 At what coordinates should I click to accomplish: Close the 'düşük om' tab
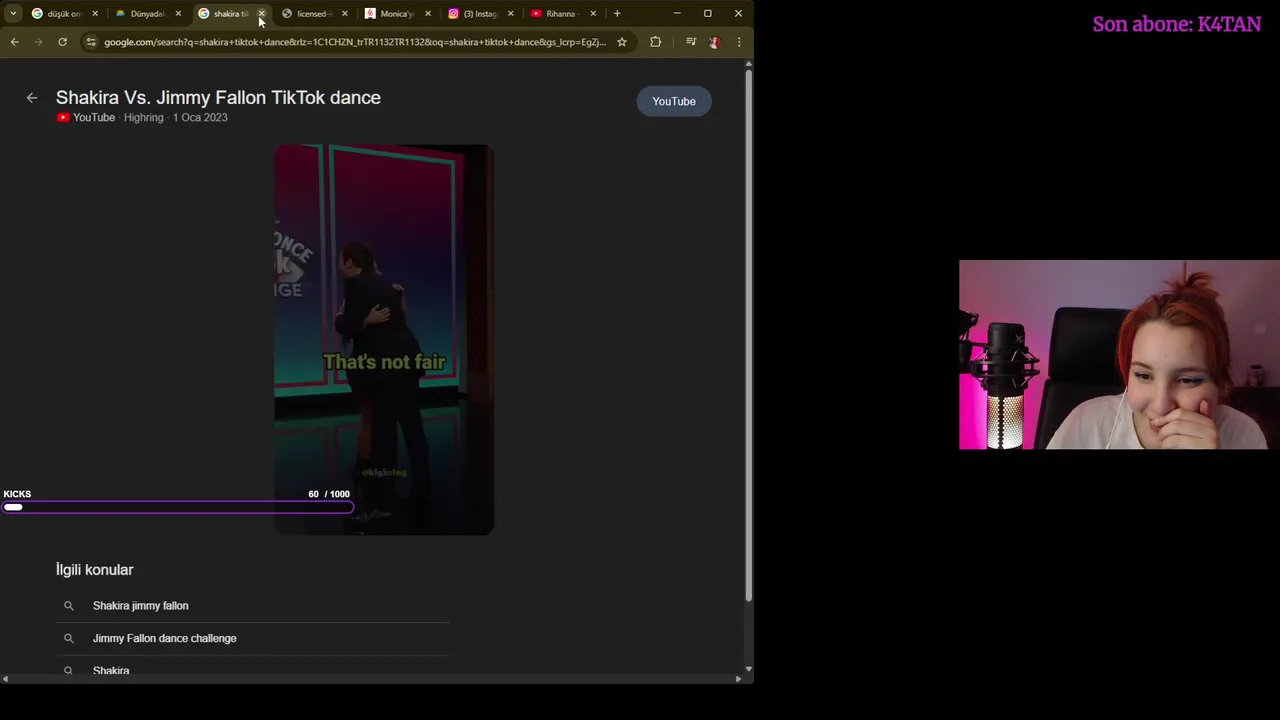[x=95, y=14]
